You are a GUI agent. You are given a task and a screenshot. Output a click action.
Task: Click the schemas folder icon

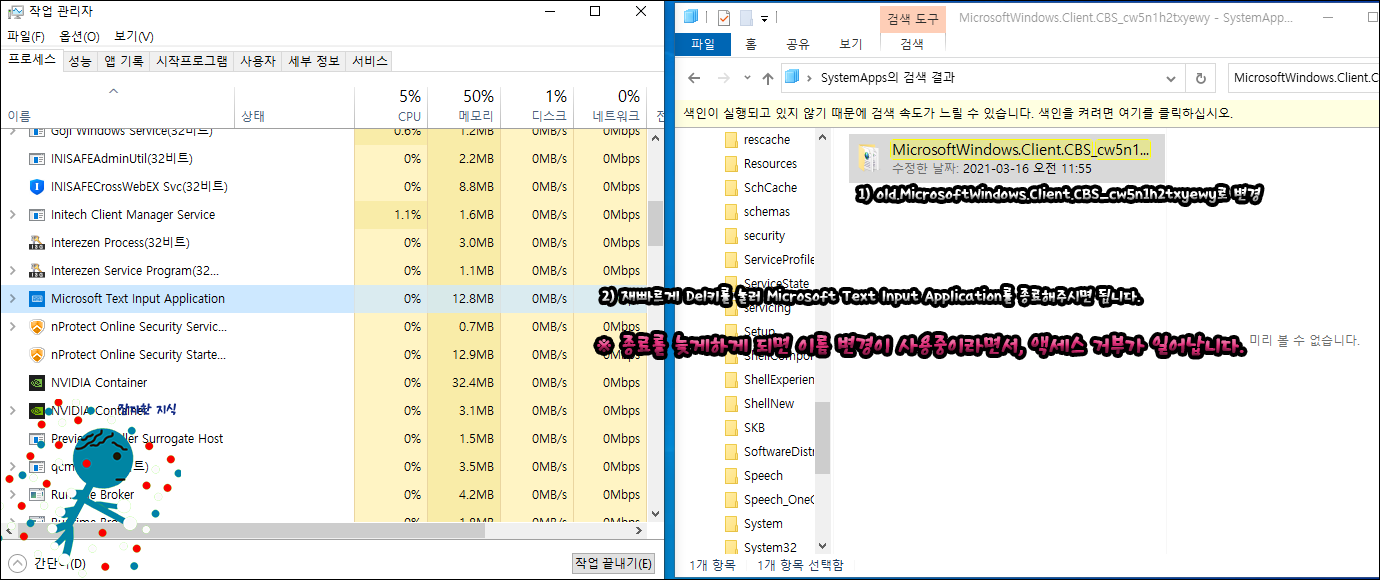click(x=730, y=211)
